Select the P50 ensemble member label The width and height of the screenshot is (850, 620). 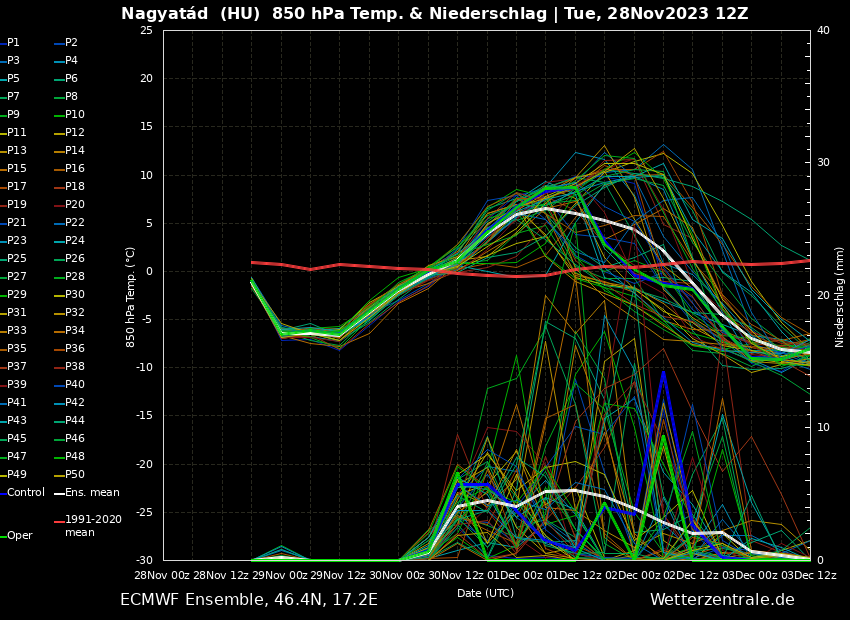pyautogui.click(x=75, y=475)
